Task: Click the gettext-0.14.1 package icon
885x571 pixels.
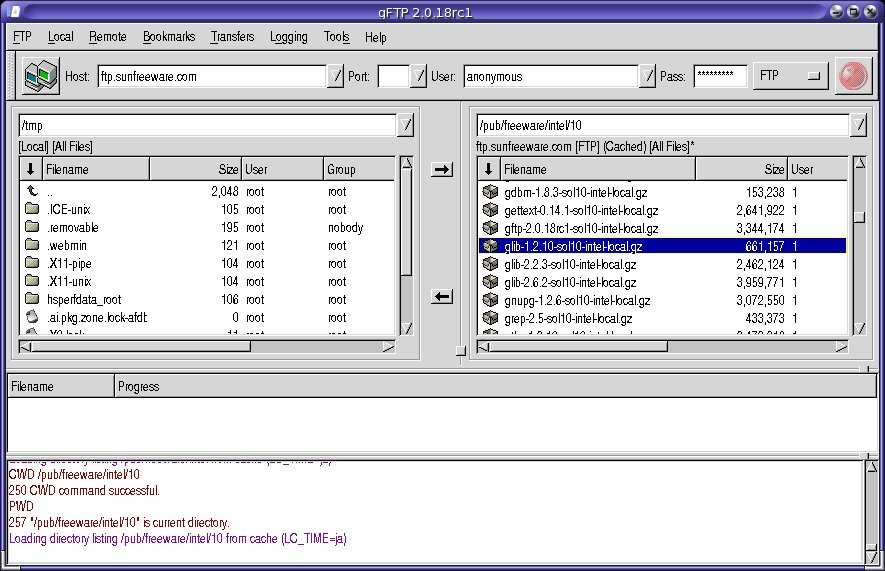Action: tap(490, 210)
